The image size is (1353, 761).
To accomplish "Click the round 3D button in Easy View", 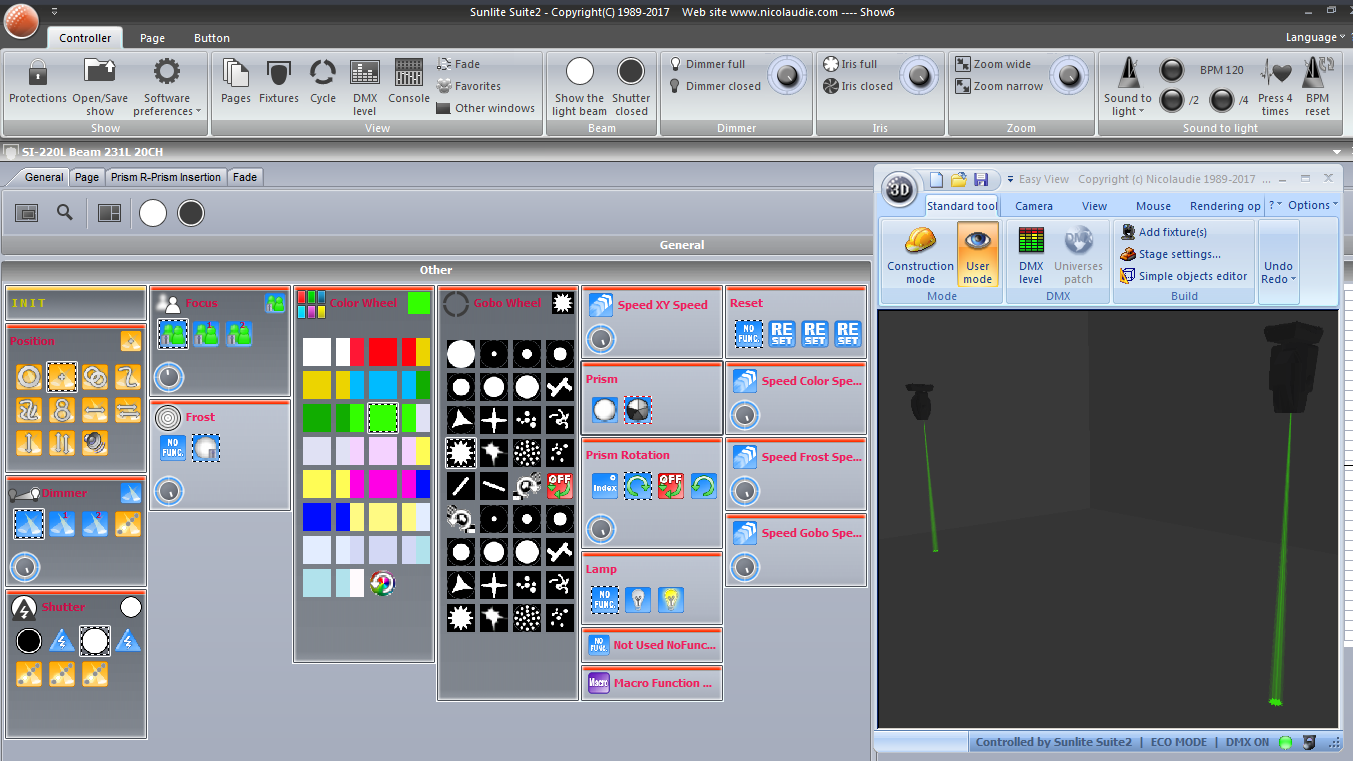I will [900, 189].
